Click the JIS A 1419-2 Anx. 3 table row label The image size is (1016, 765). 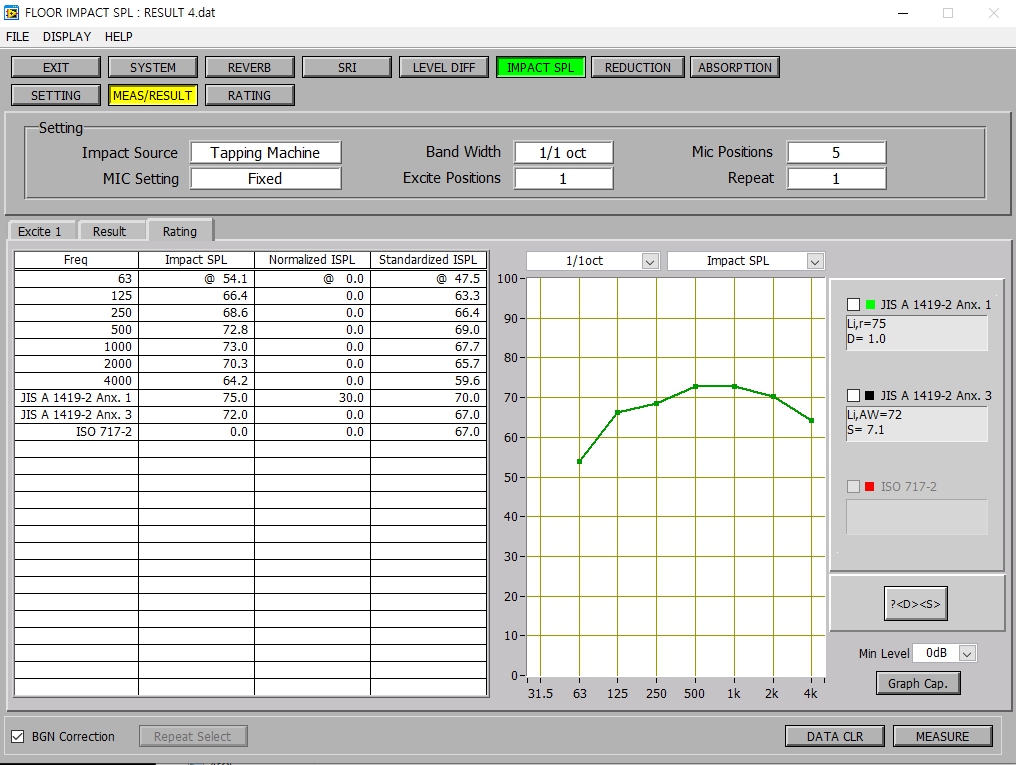point(76,415)
